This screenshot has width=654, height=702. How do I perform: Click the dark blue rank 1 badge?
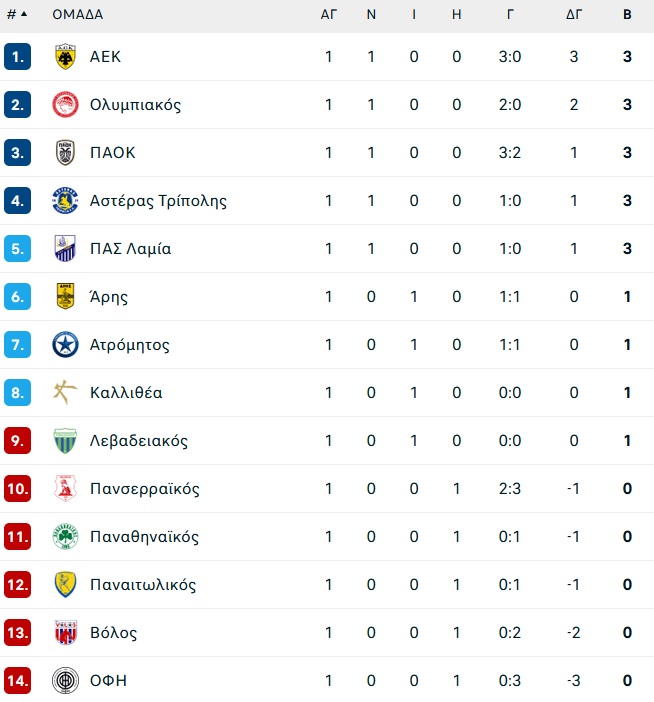(x=17, y=57)
